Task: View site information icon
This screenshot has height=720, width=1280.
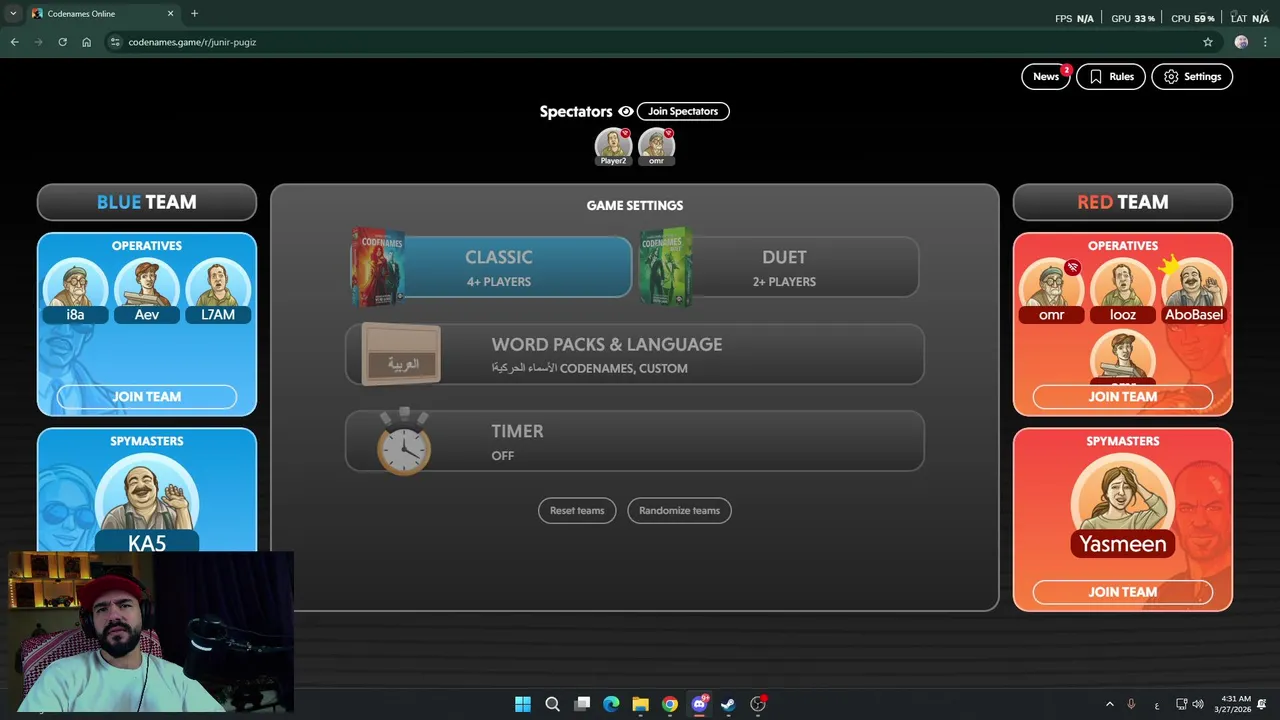Action: point(115,42)
